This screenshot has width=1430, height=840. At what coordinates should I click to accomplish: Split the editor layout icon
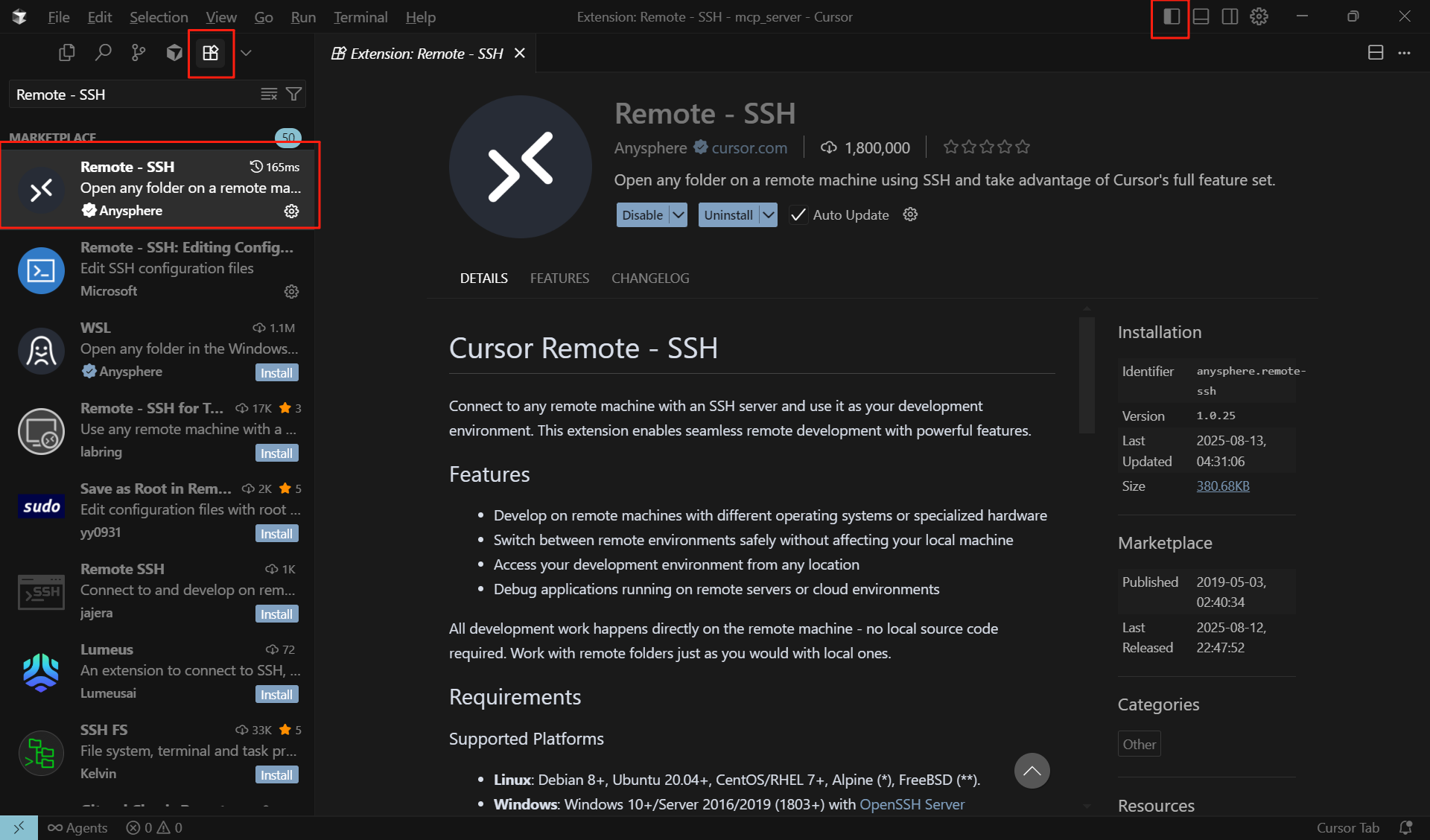pos(1376,53)
